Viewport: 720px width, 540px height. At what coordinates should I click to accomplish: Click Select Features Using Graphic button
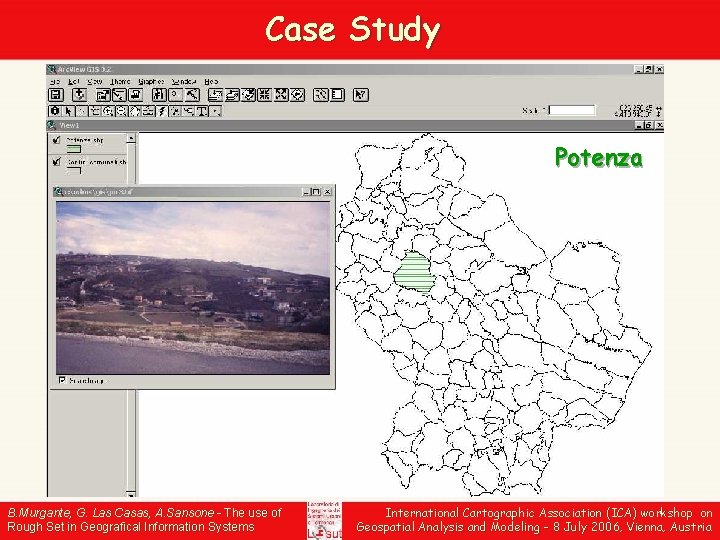point(321,95)
